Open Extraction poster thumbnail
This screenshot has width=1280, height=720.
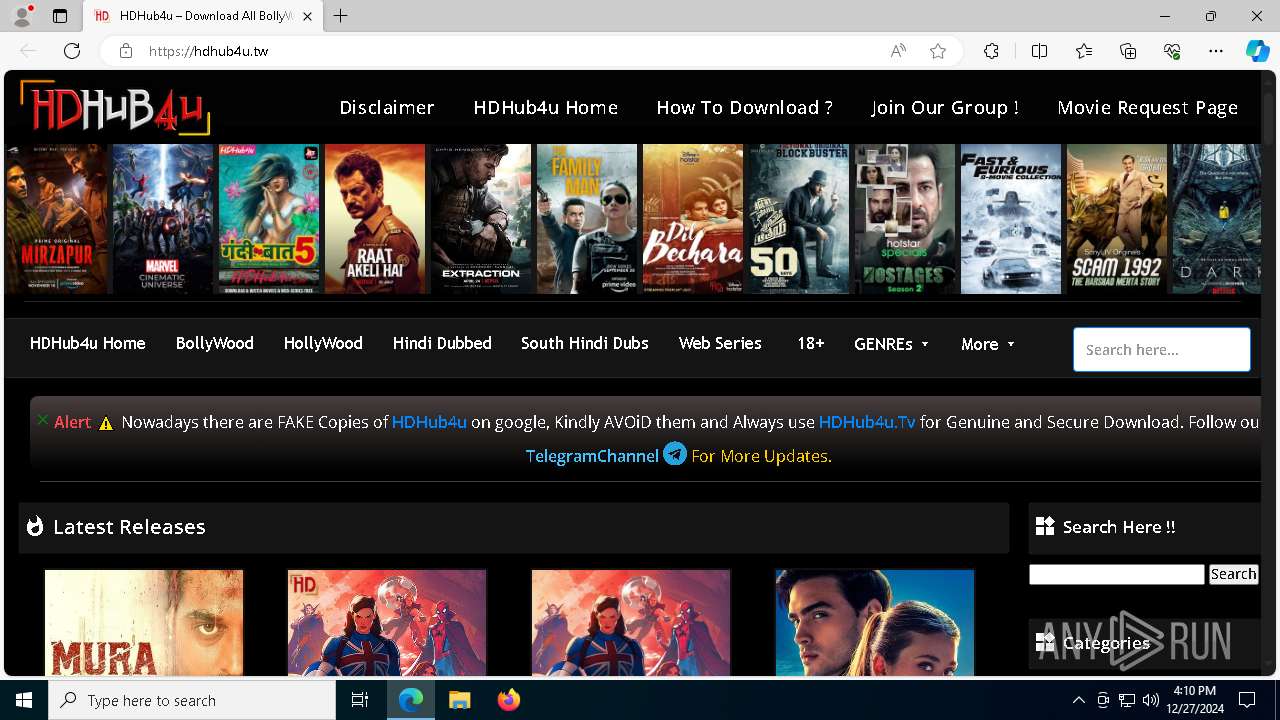tap(481, 219)
